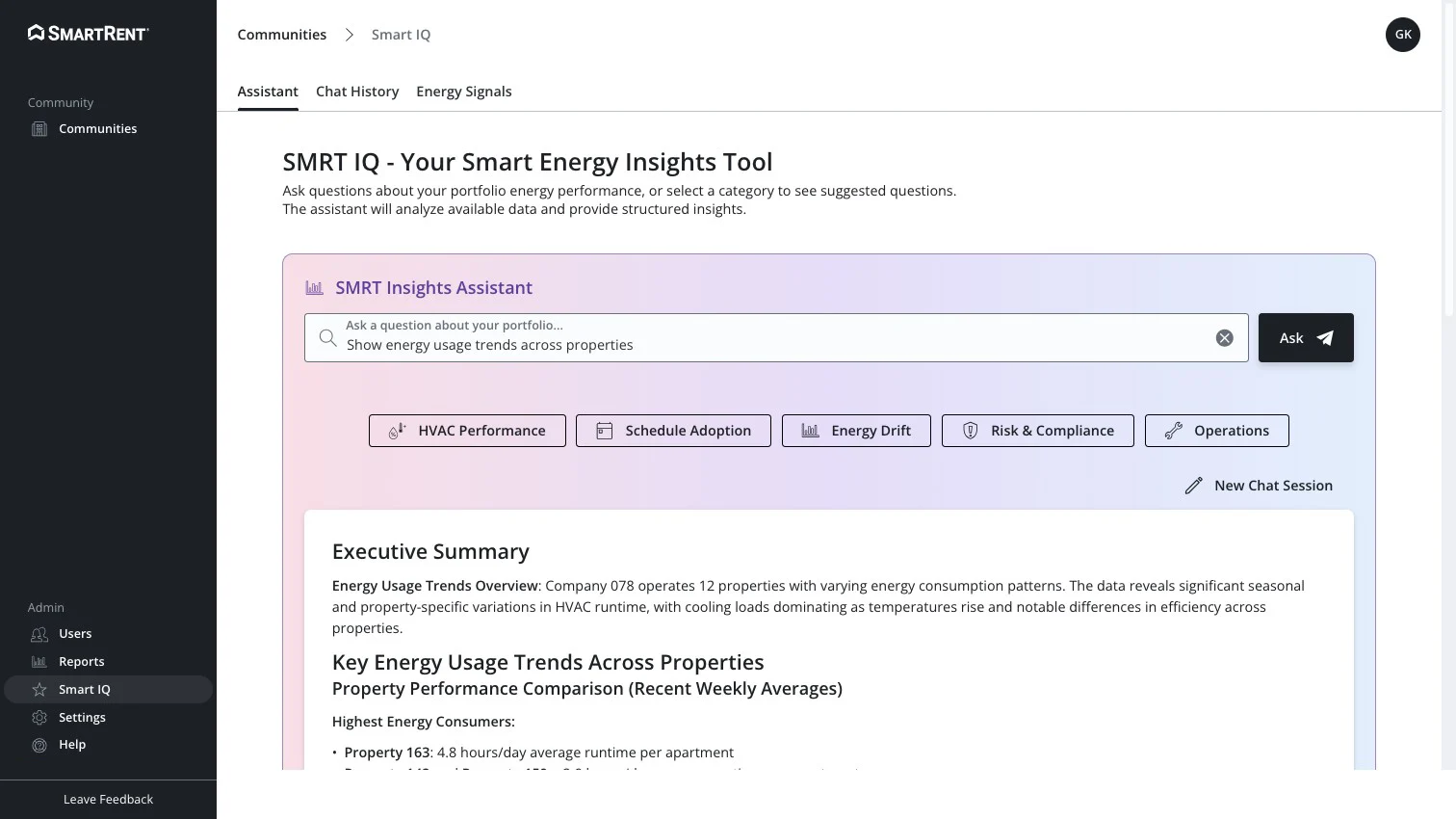Open Communities in the sidebar
This screenshot has width=1456, height=819.
pos(97,129)
